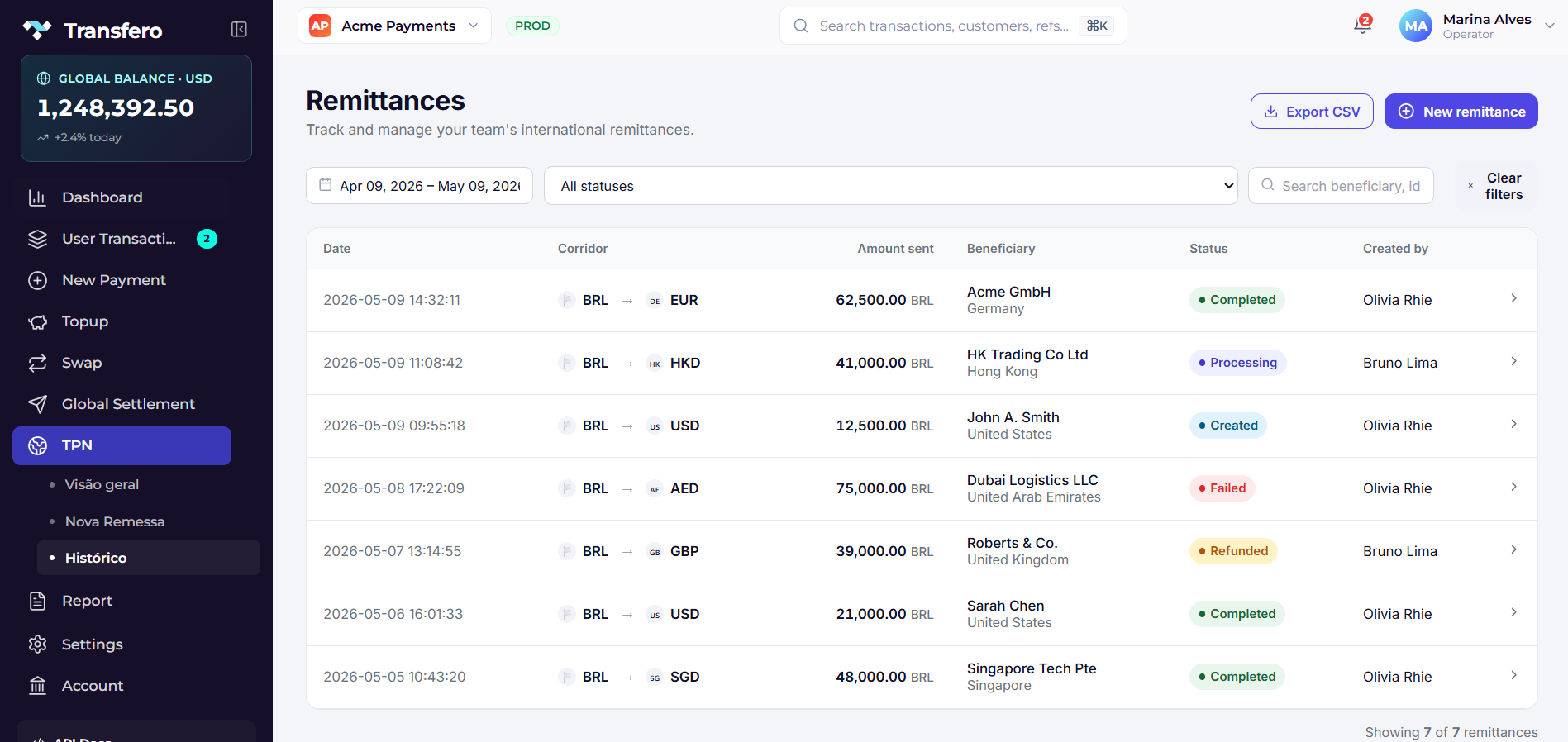Click Clear filters

[1496, 186]
